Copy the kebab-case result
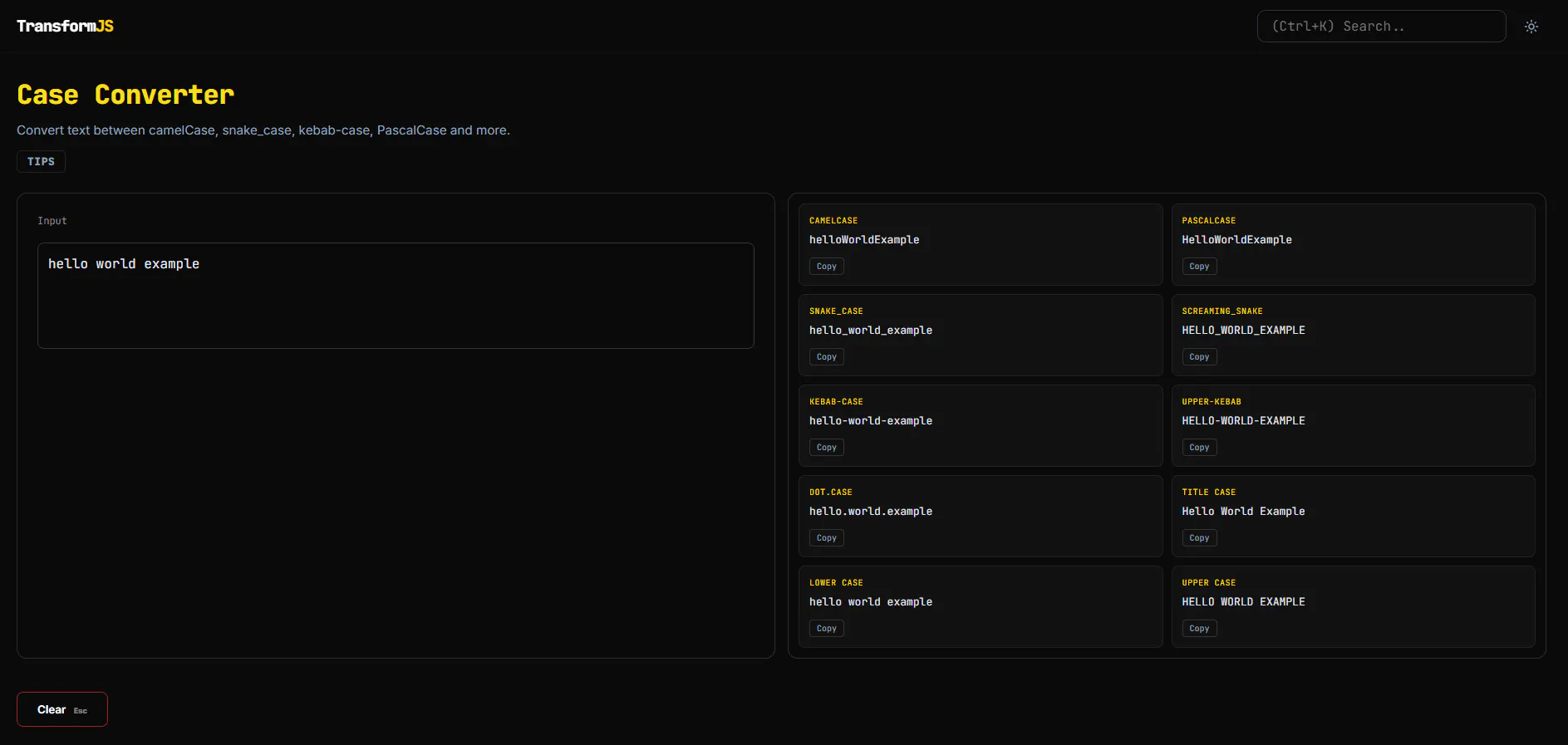This screenshot has width=1568, height=745. 826,448
